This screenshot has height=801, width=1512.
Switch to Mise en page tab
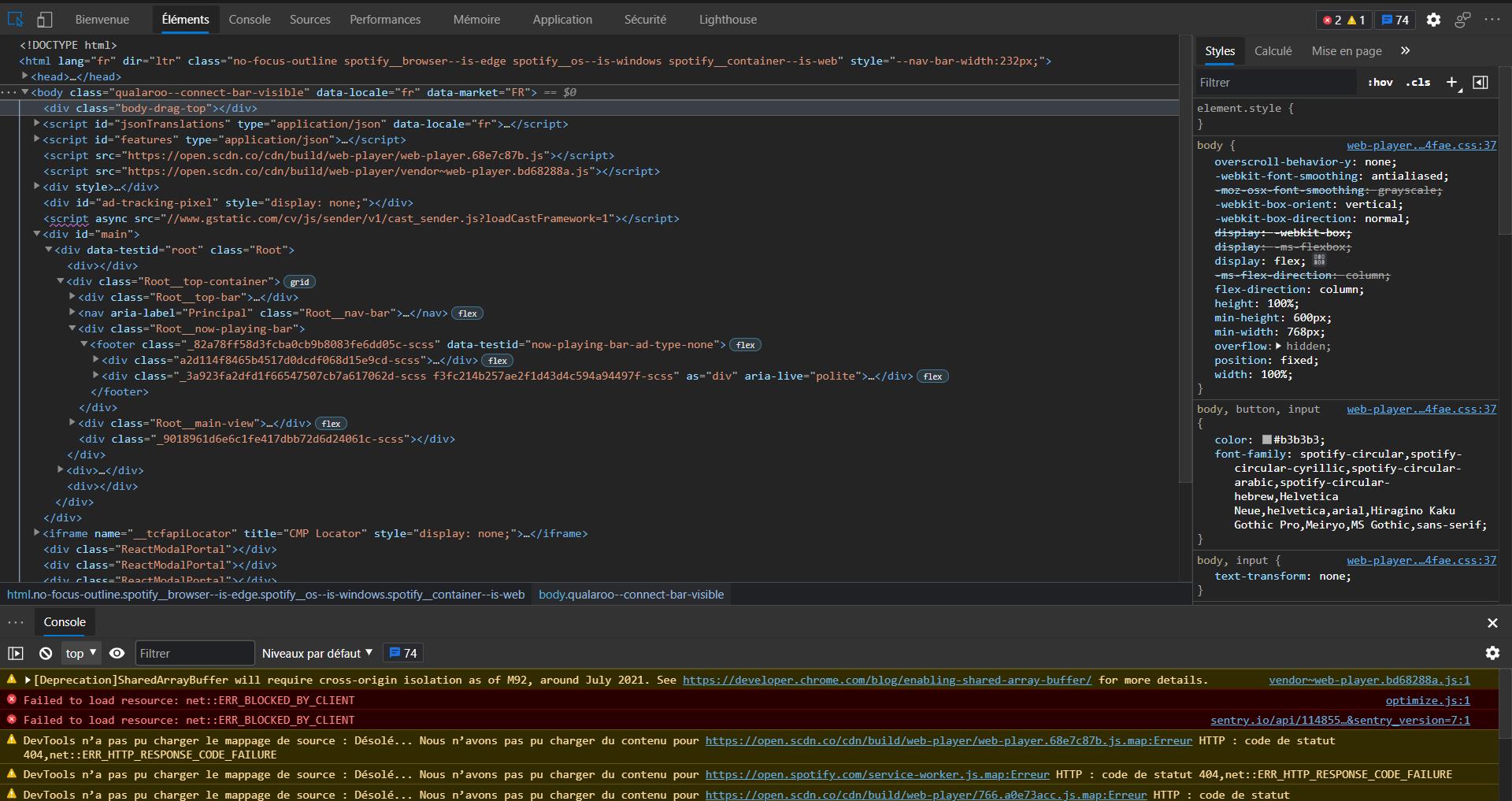[1347, 50]
